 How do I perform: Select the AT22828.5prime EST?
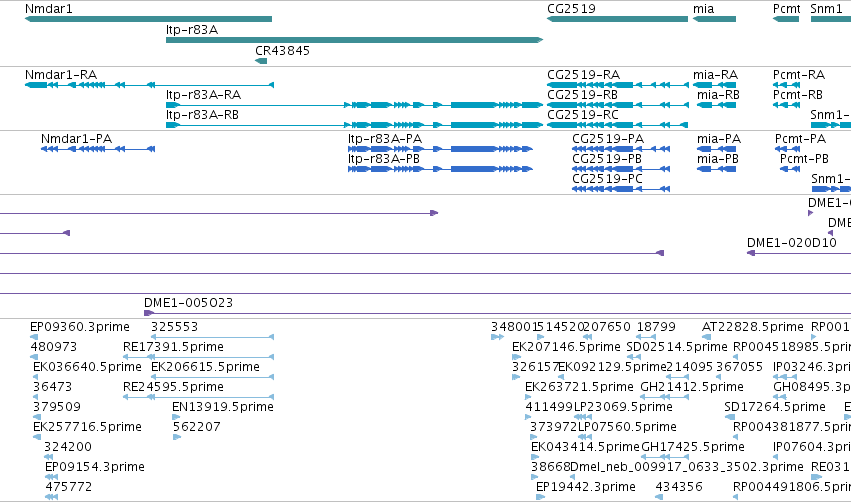[x=706, y=337]
